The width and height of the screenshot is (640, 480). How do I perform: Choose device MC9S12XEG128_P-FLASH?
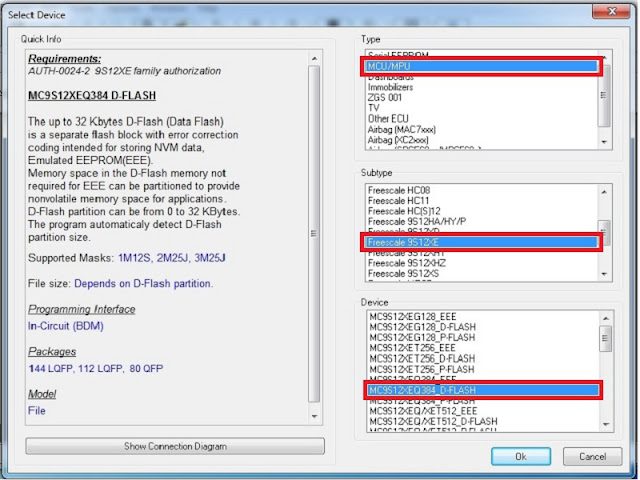(422, 338)
